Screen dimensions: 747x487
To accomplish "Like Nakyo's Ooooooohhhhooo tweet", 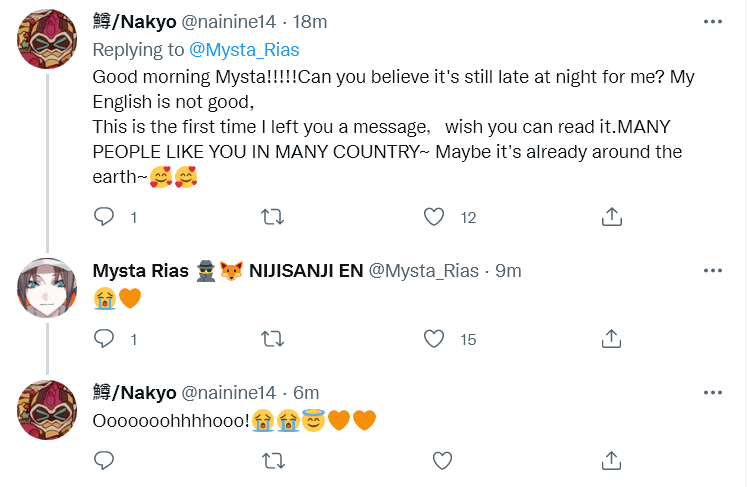I will (x=443, y=461).
